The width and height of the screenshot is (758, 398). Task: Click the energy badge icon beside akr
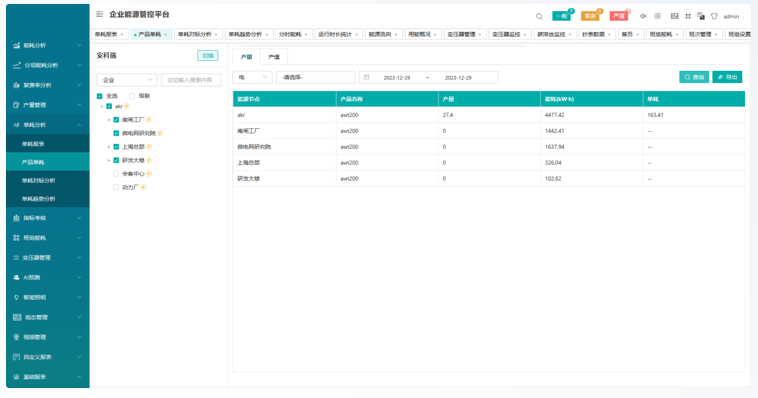(x=127, y=106)
